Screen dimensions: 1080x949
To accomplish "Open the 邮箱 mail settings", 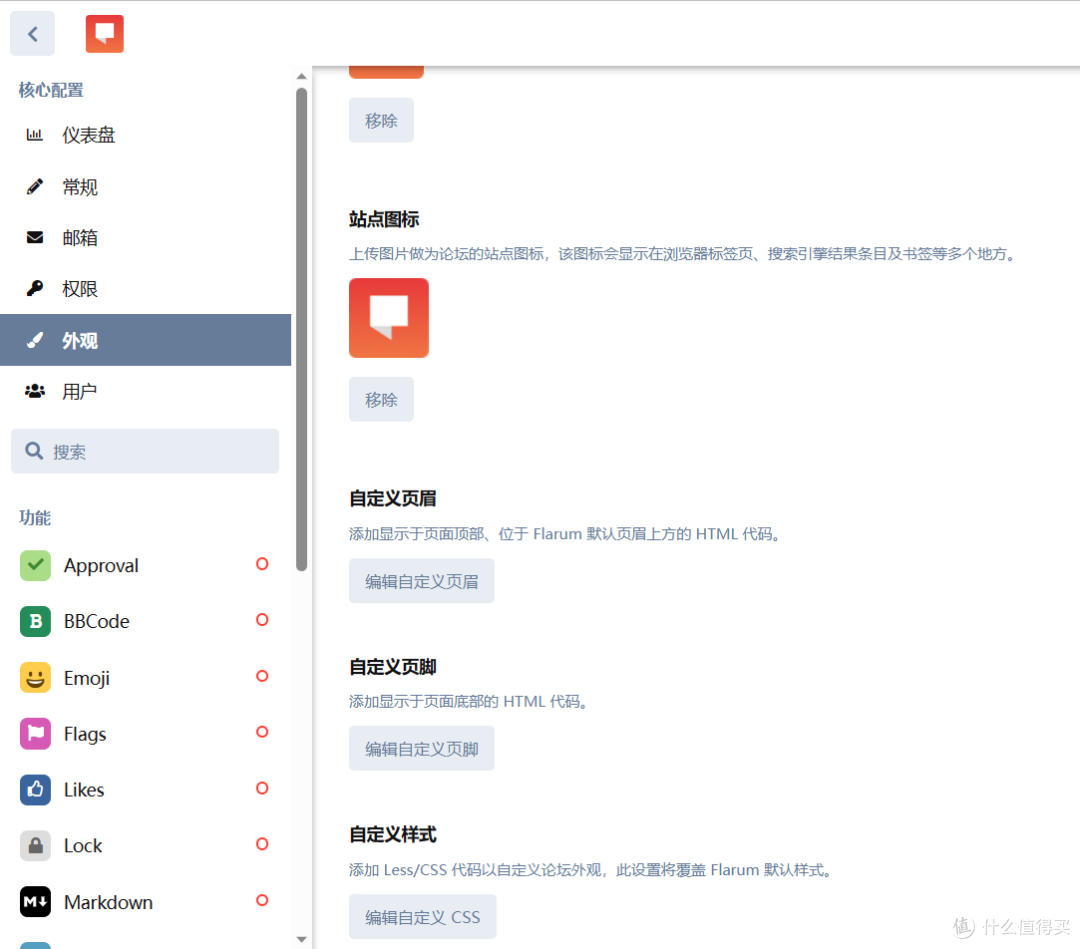I will [x=145, y=238].
